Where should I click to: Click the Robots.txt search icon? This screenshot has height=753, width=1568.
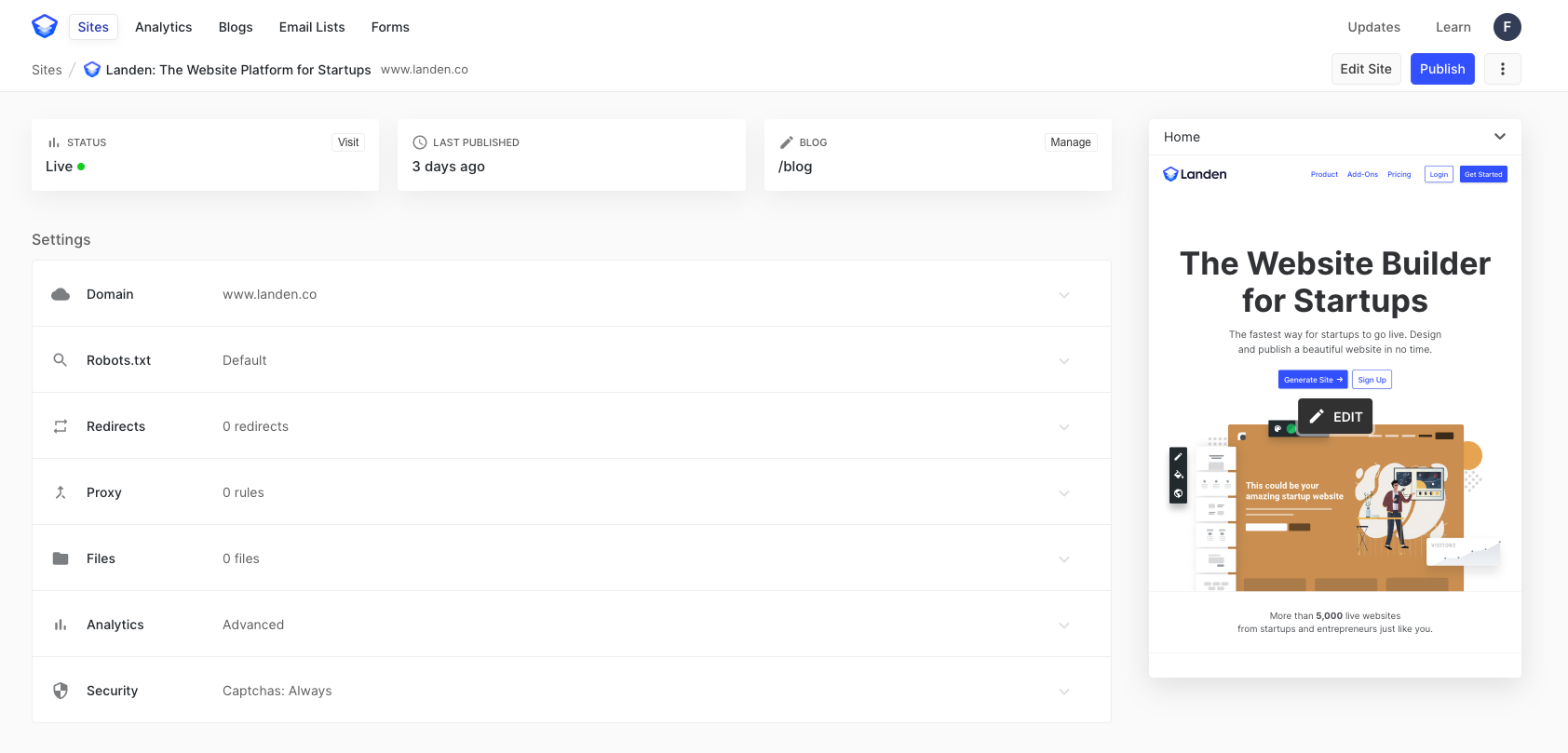coord(61,360)
